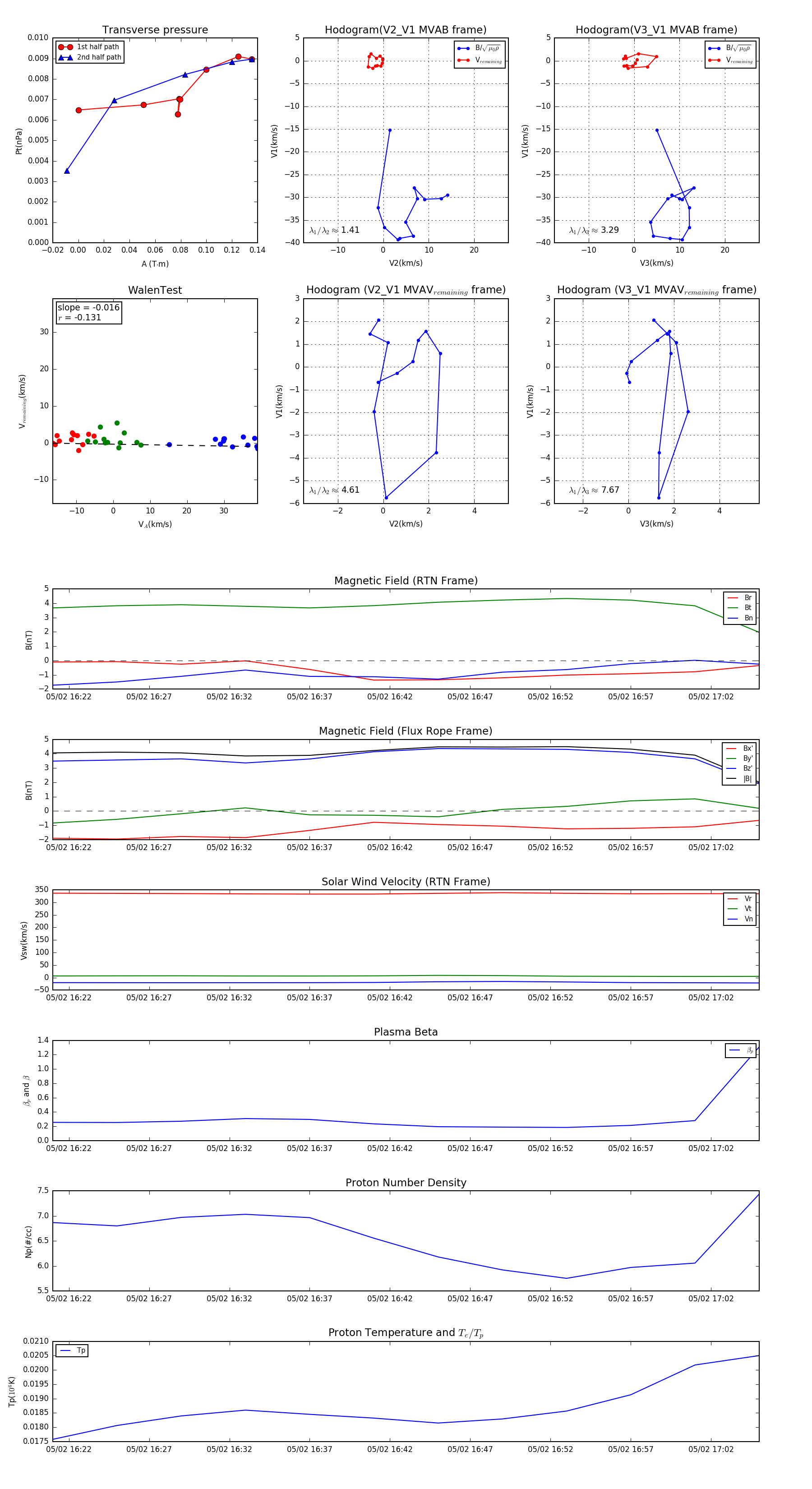Click the 'Plasma Beta' plot title
812x1489 pixels.
[x=406, y=1032]
